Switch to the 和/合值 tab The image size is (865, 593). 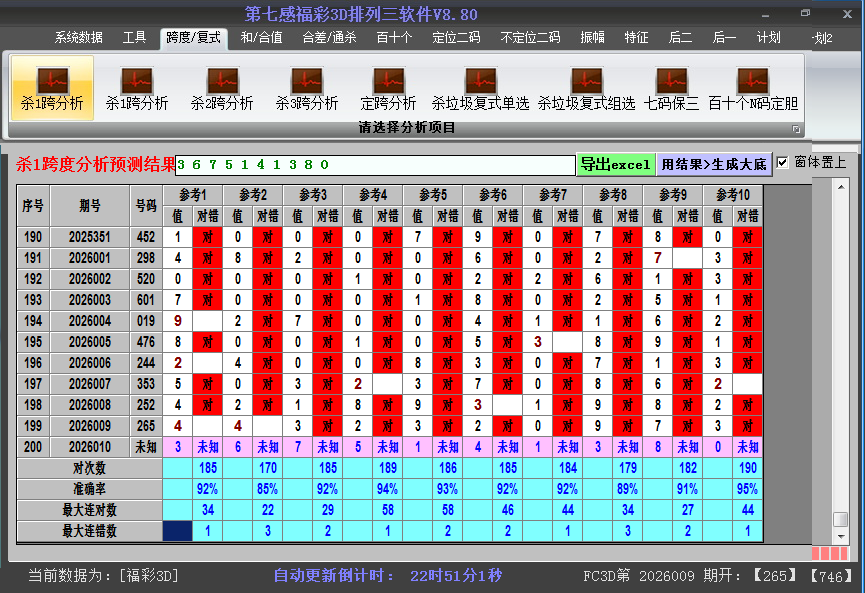261,38
